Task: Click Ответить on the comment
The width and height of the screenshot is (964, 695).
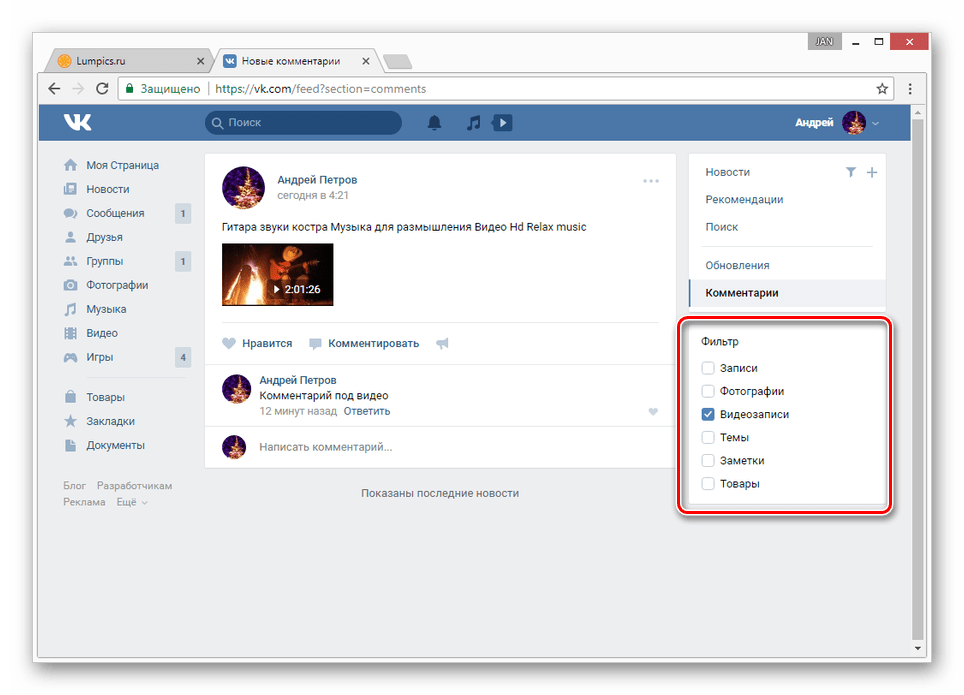Action: (366, 411)
